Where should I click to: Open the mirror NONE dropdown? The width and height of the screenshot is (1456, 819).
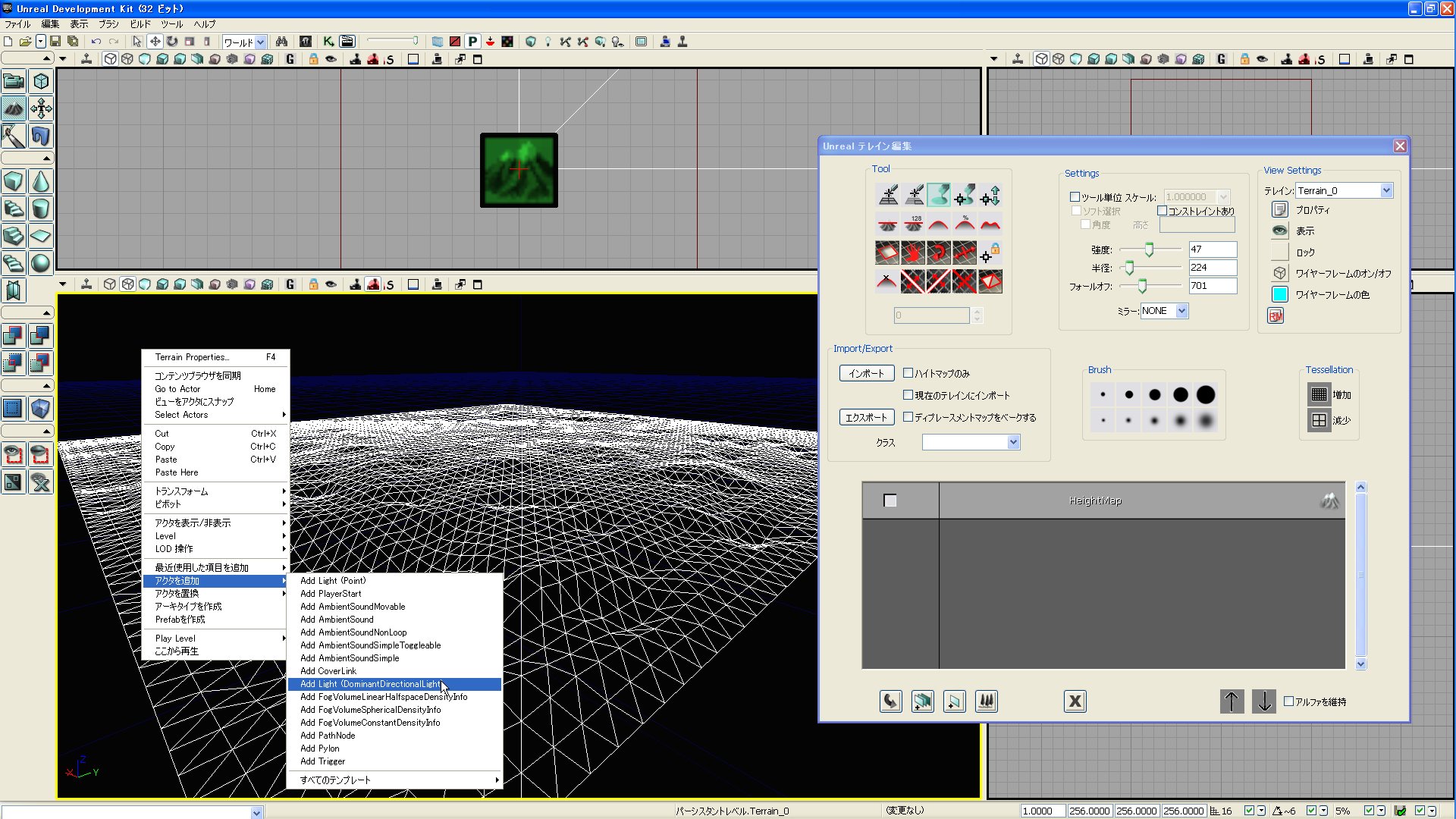tap(1181, 311)
